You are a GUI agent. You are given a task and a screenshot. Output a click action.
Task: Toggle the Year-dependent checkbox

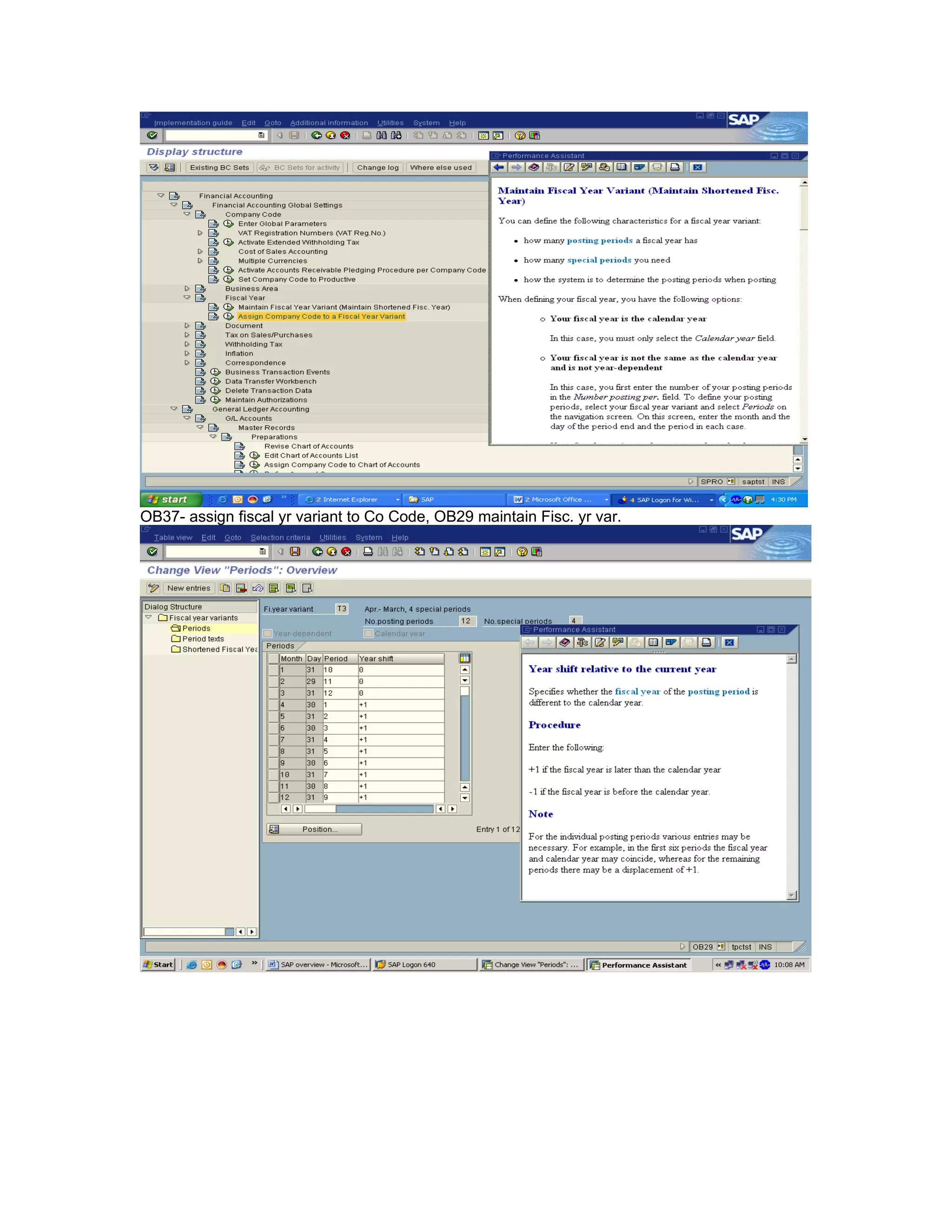pyautogui.click(x=268, y=634)
